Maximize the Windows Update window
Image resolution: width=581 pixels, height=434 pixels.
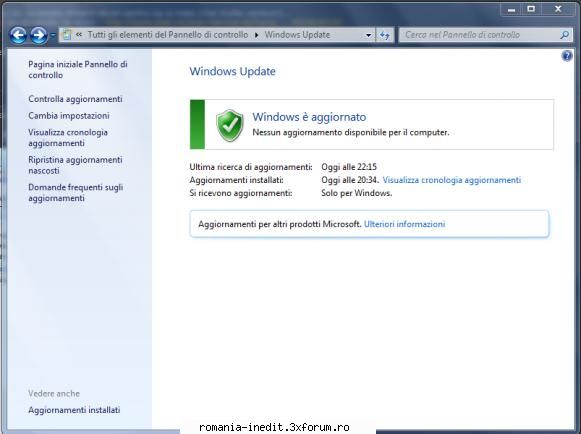(x=531, y=9)
